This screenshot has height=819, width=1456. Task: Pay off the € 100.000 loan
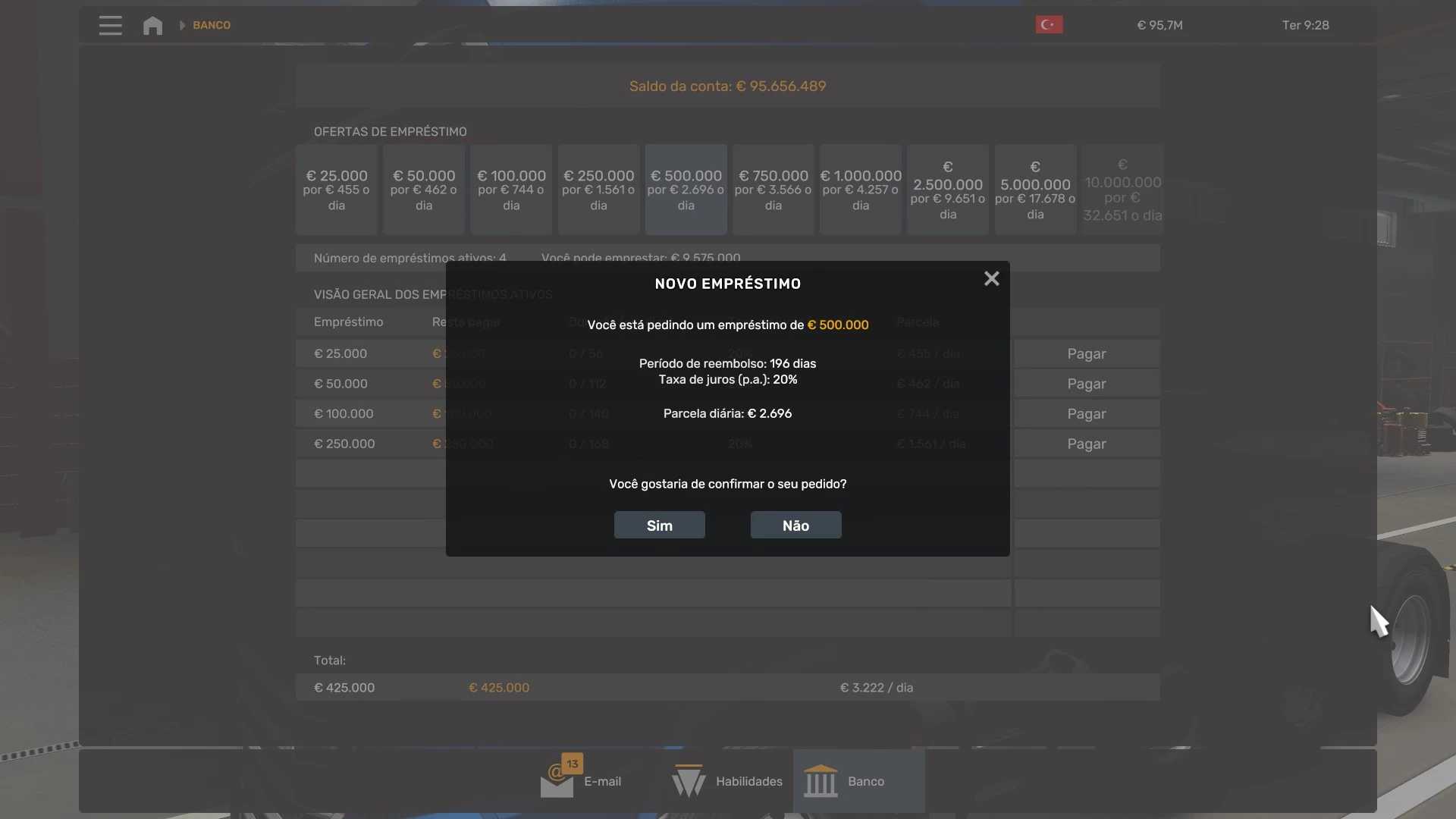coord(1086,414)
